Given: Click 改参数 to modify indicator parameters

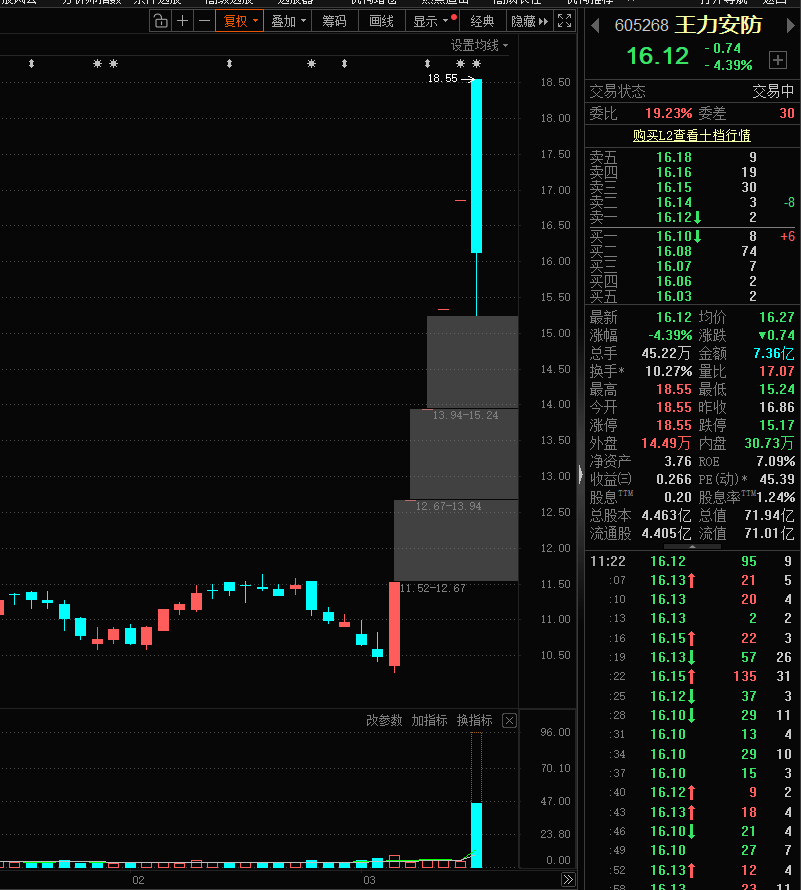Looking at the screenshot, I should click(x=384, y=720).
